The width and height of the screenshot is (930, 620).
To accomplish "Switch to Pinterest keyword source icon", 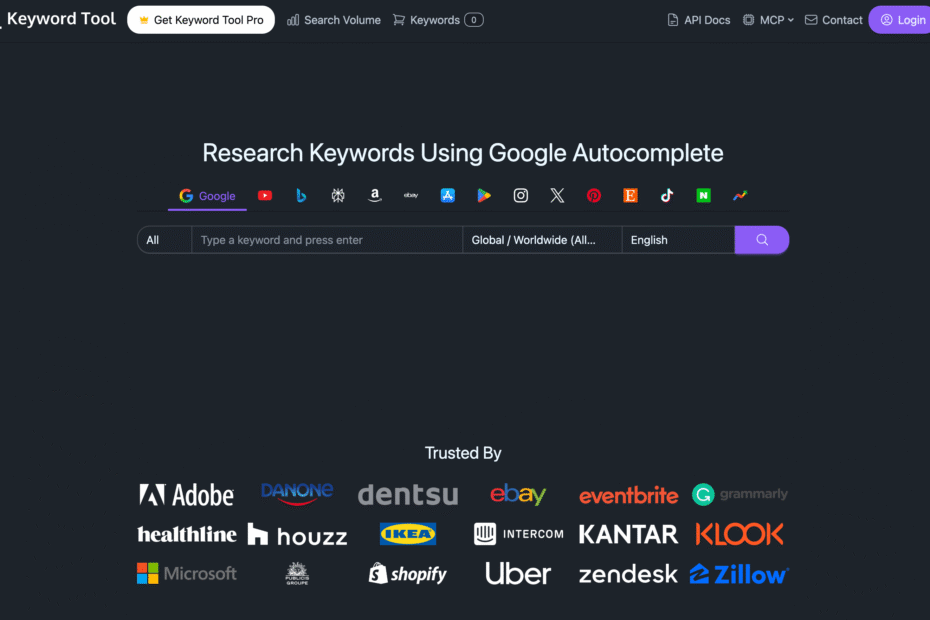I will (594, 195).
